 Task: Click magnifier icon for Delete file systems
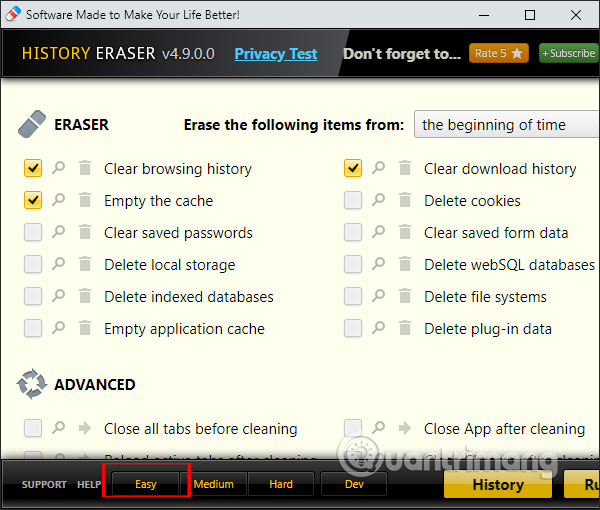378,296
